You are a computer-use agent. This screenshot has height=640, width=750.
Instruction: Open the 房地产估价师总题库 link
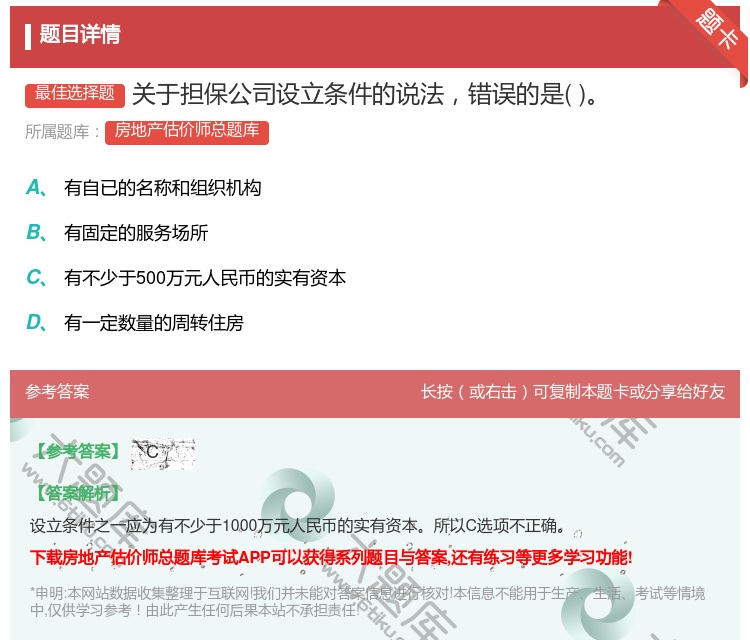(187, 132)
